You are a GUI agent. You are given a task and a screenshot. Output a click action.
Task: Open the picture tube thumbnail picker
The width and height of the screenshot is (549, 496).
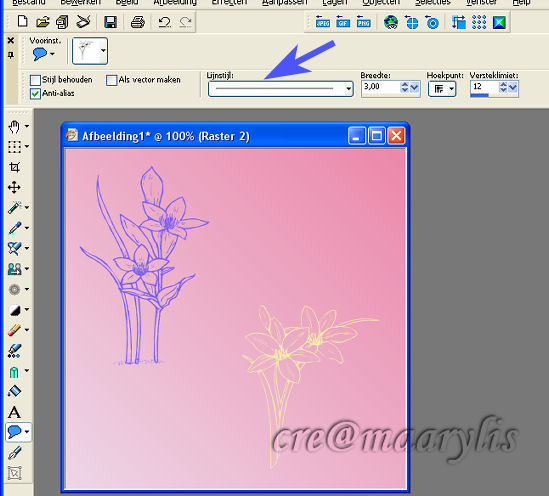[x=90, y=51]
